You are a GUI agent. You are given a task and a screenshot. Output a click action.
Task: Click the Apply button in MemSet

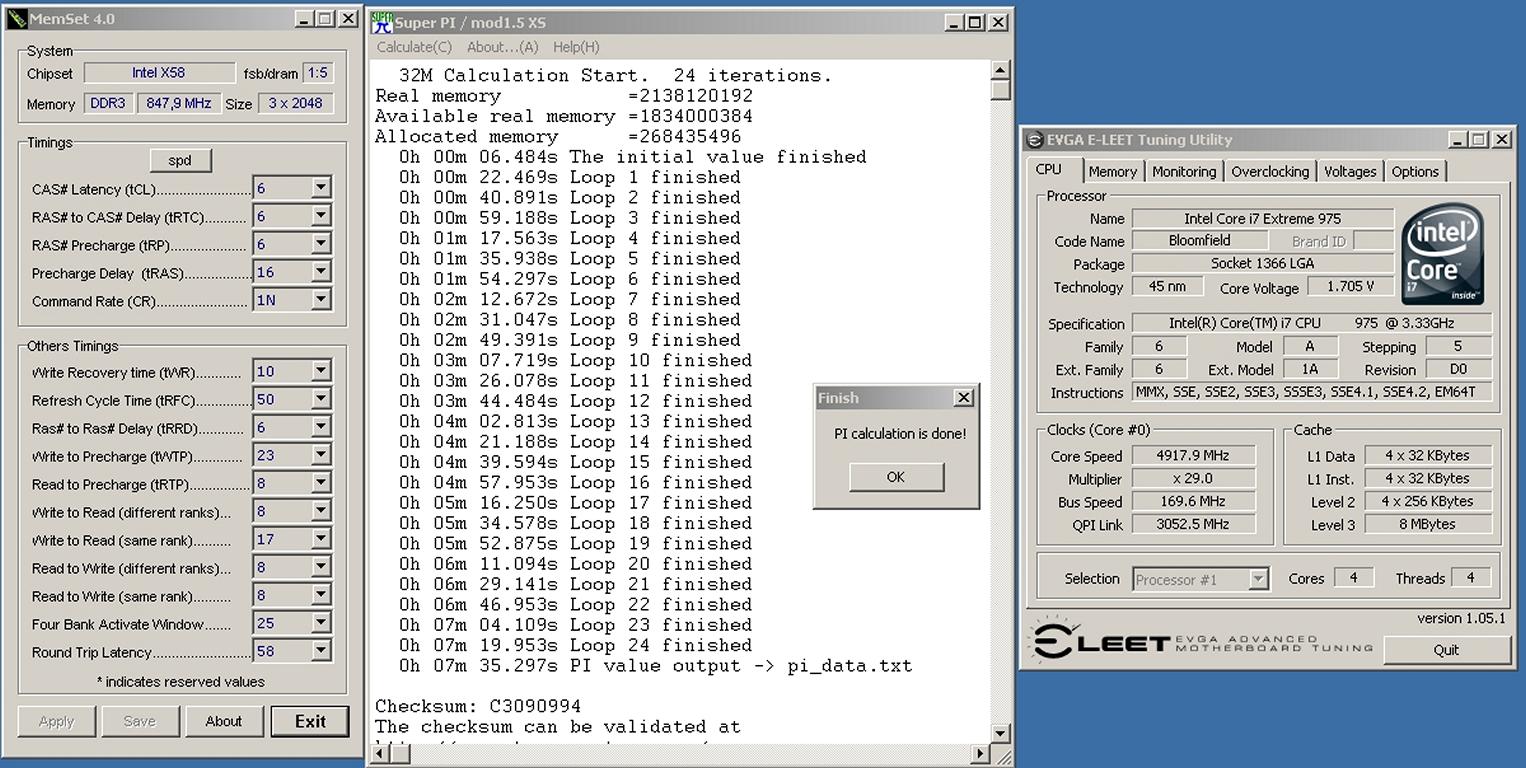tap(56, 721)
